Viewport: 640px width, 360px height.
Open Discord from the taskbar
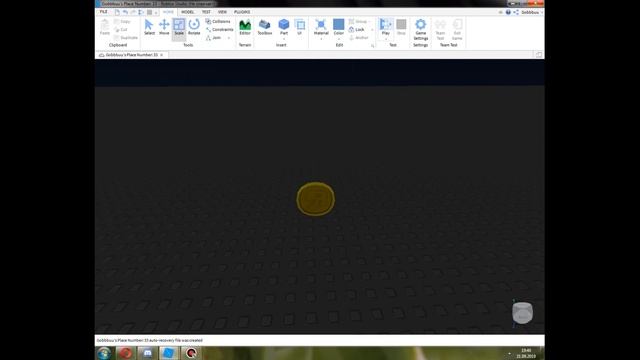click(147, 353)
